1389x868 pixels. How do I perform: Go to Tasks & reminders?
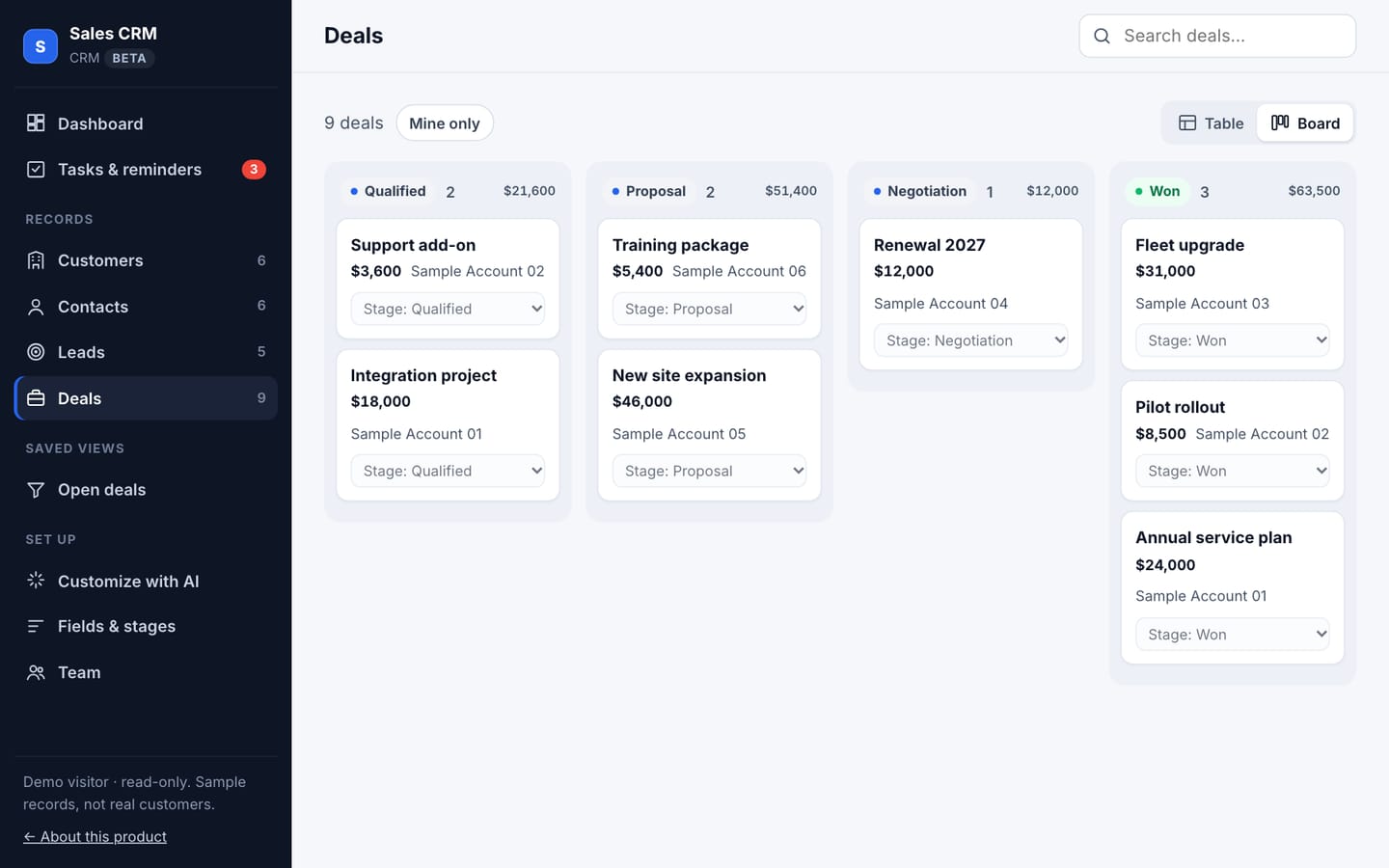(x=146, y=169)
